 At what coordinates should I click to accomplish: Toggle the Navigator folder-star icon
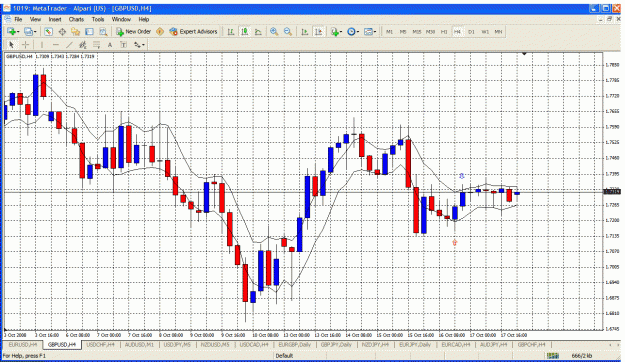pyautogui.click(x=76, y=31)
